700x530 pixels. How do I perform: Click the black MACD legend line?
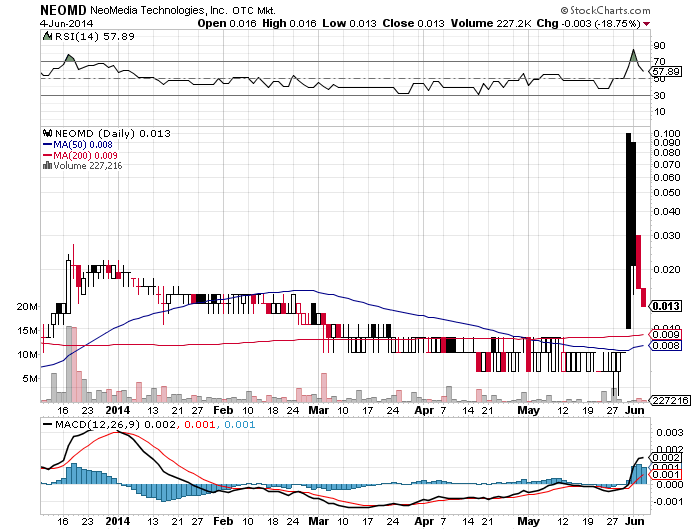pyautogui.click(x=47, y=424)
